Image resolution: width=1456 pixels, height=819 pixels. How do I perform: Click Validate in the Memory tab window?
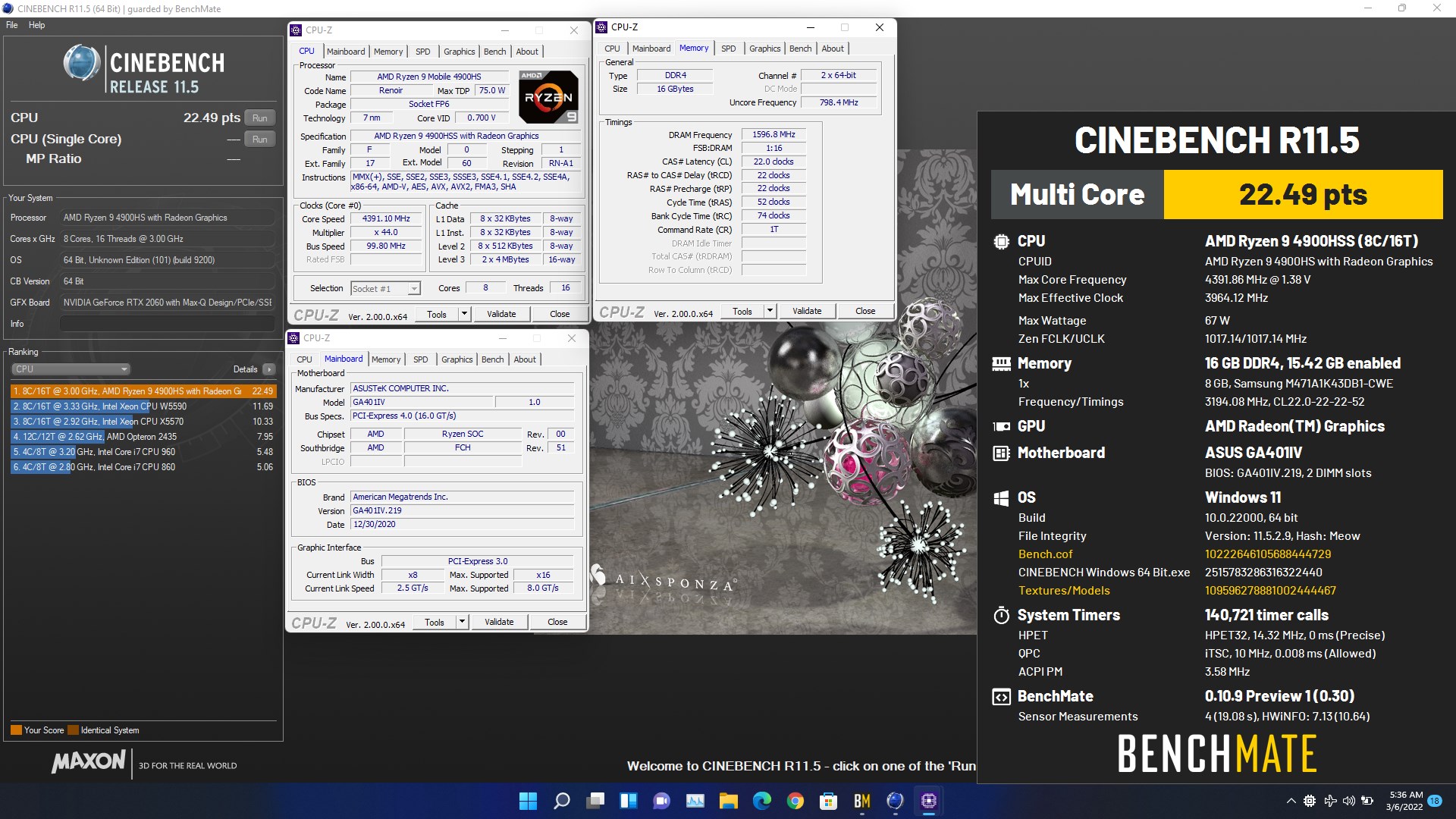(807, 311)
